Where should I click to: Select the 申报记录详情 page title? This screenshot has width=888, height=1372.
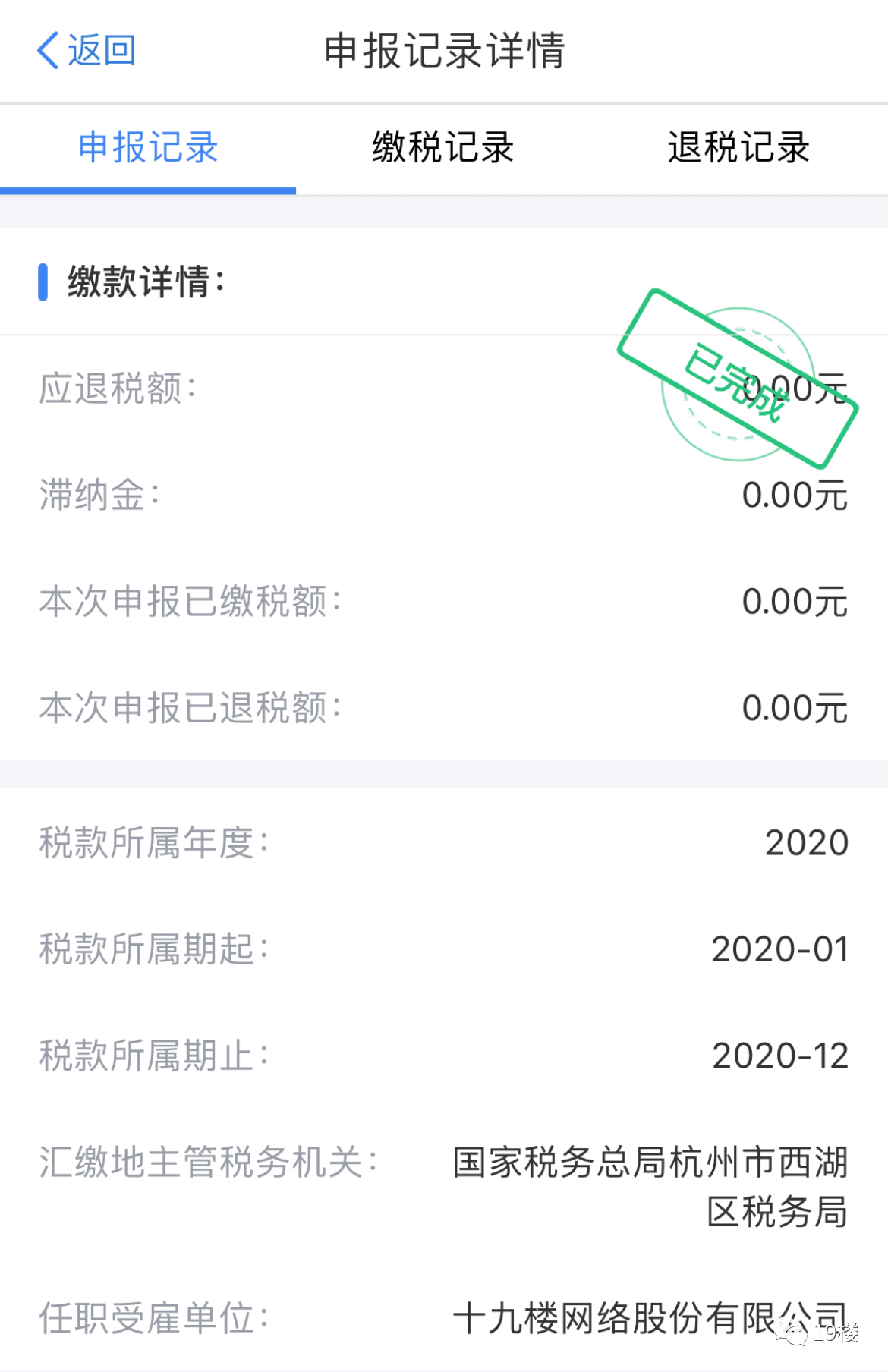tap(444, 51)
